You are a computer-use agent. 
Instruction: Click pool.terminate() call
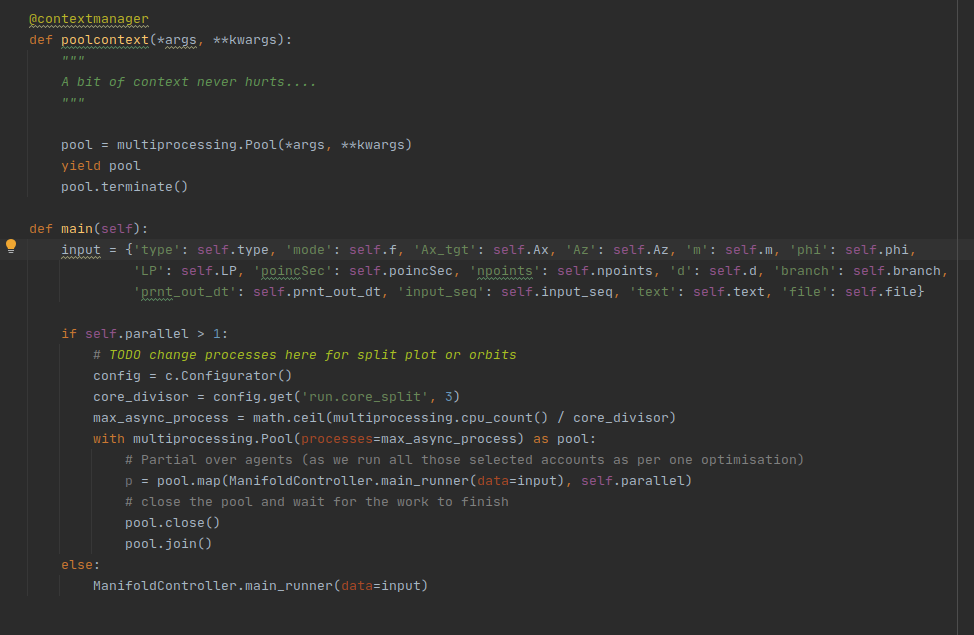click(x=124, y=186)
